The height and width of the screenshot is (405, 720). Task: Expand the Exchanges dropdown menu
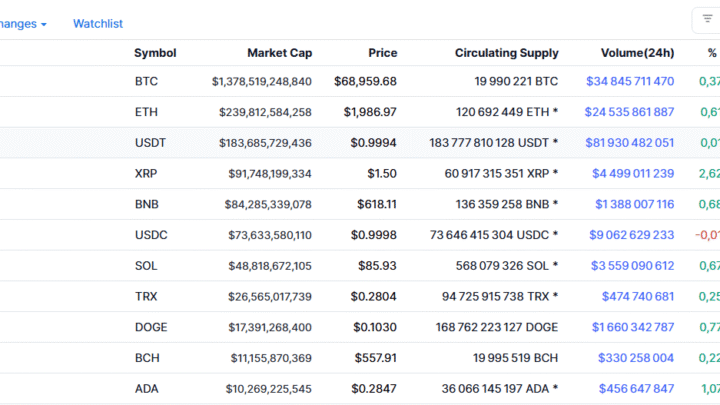[x=23, y=23]
